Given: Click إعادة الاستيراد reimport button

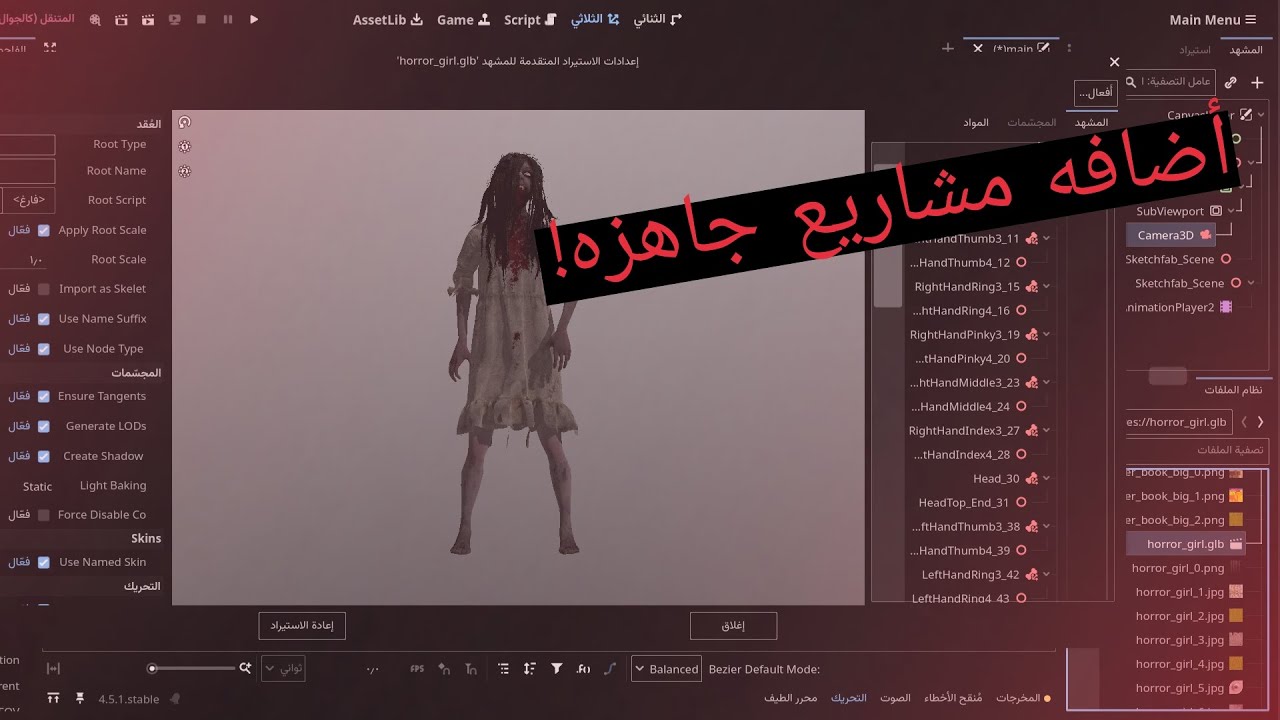Looking at the screenshot, I should [302, 626].
